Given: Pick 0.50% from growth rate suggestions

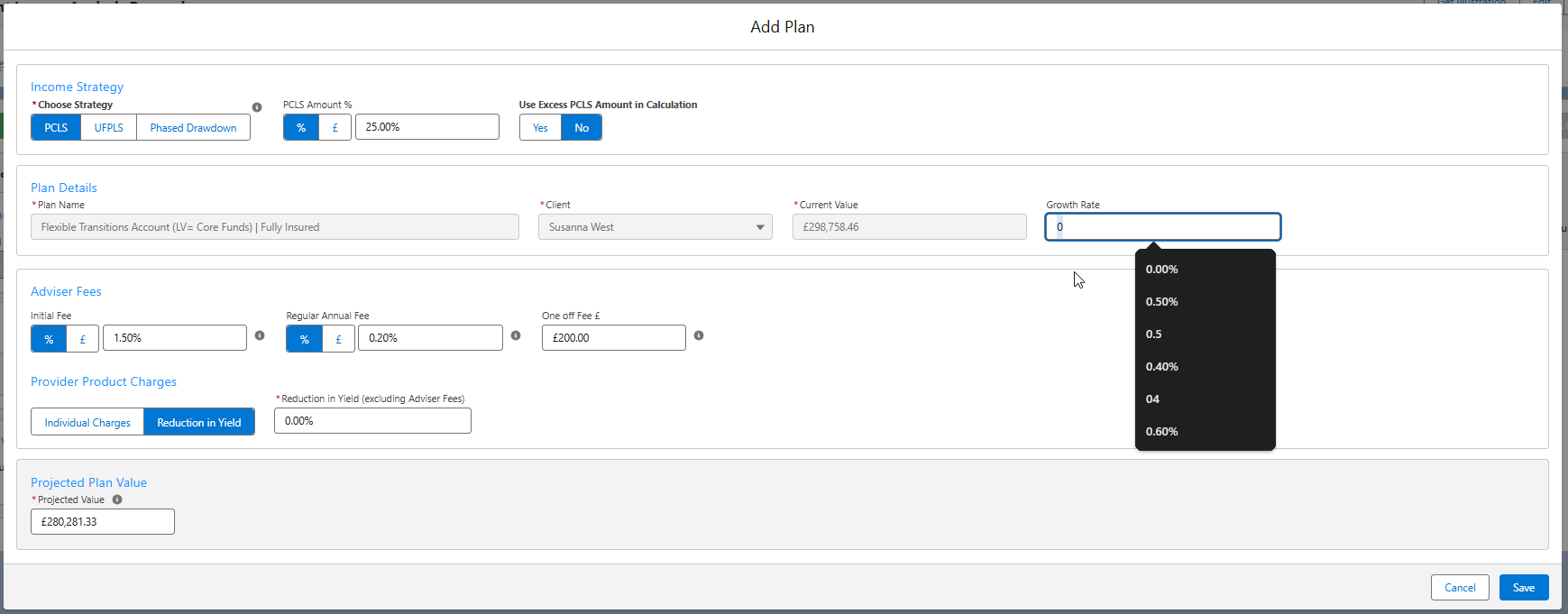Looking at the screenshot, I should pyautogui.click(x=1161, y=302).
